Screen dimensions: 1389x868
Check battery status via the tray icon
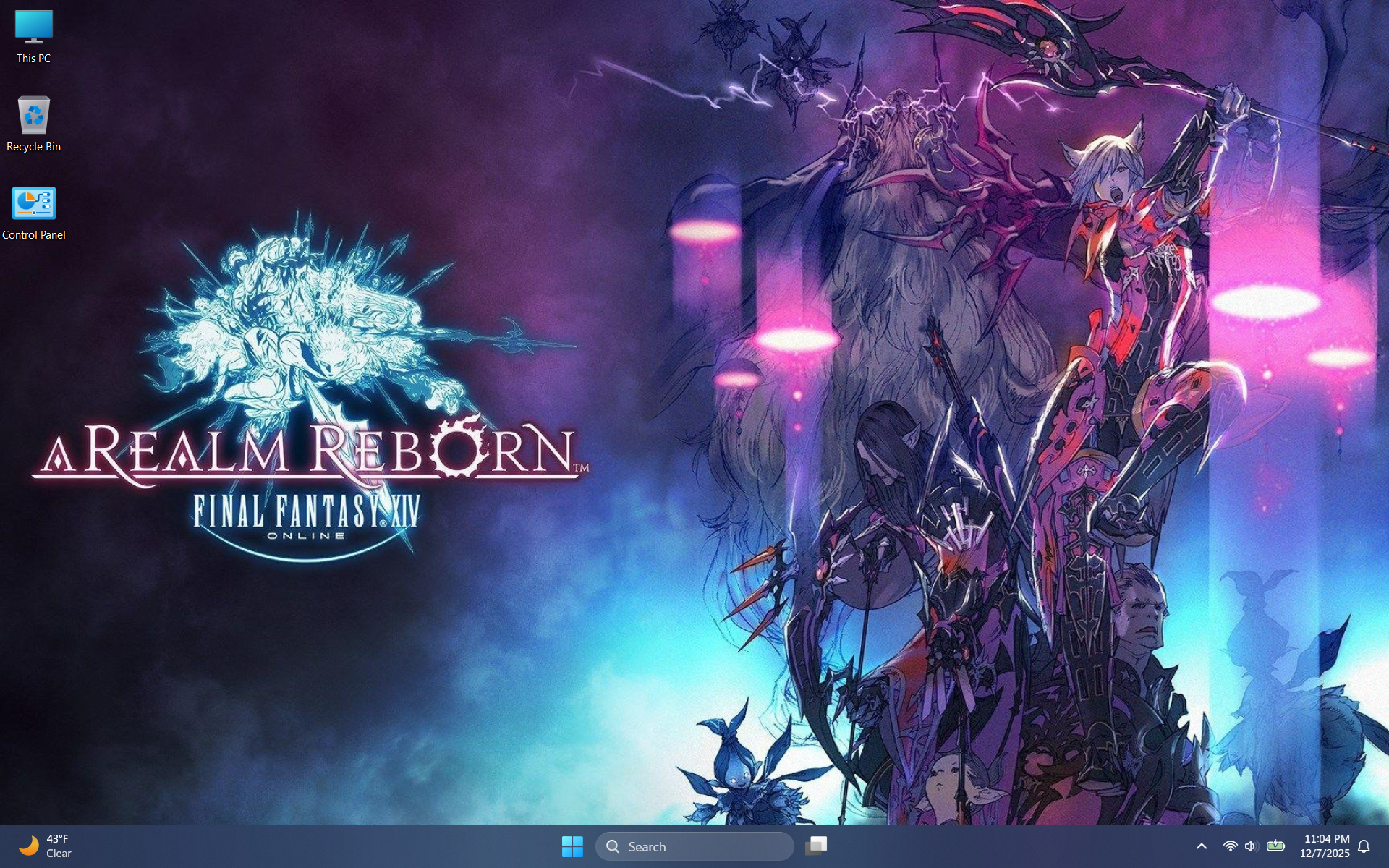[x=1275, y=846]
